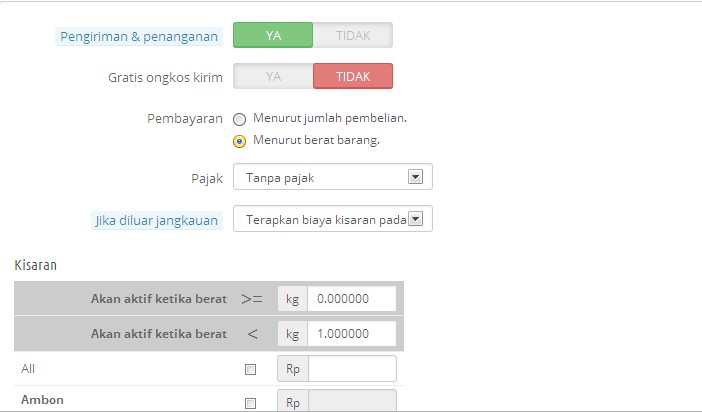
Task: Click TIDAK for Gratis ongkos kirim
Action: pos(353,76)
